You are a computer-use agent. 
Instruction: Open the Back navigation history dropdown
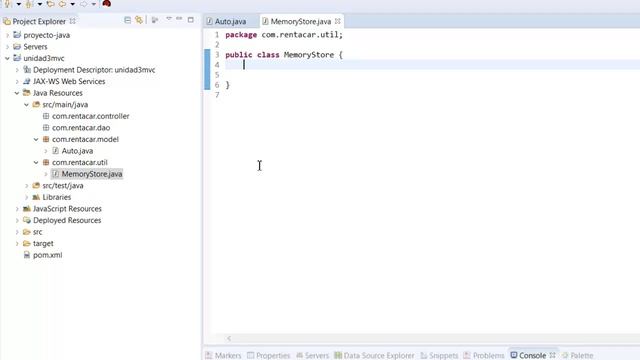click(73, 4)
